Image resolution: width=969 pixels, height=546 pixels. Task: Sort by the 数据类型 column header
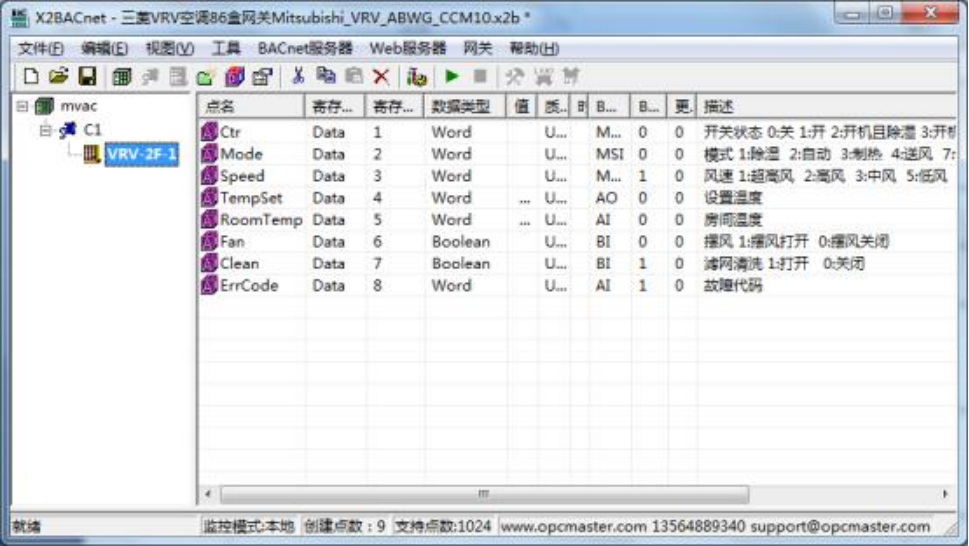tap(464, 106)
